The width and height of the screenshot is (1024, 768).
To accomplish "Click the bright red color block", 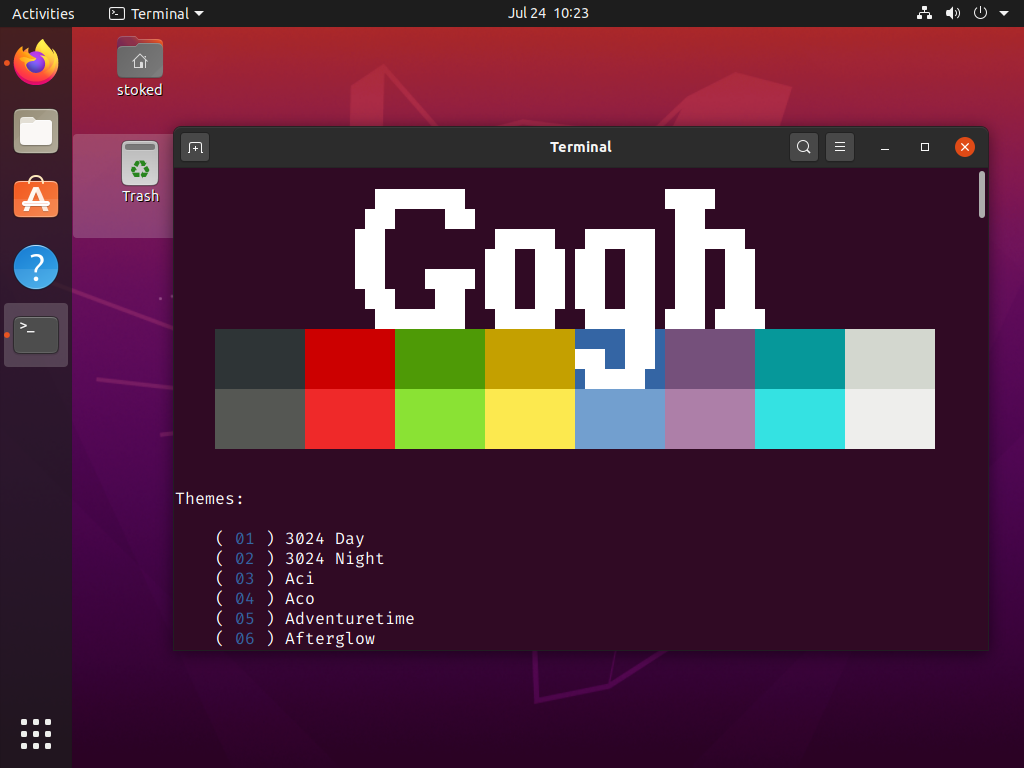I will (349, 419).
